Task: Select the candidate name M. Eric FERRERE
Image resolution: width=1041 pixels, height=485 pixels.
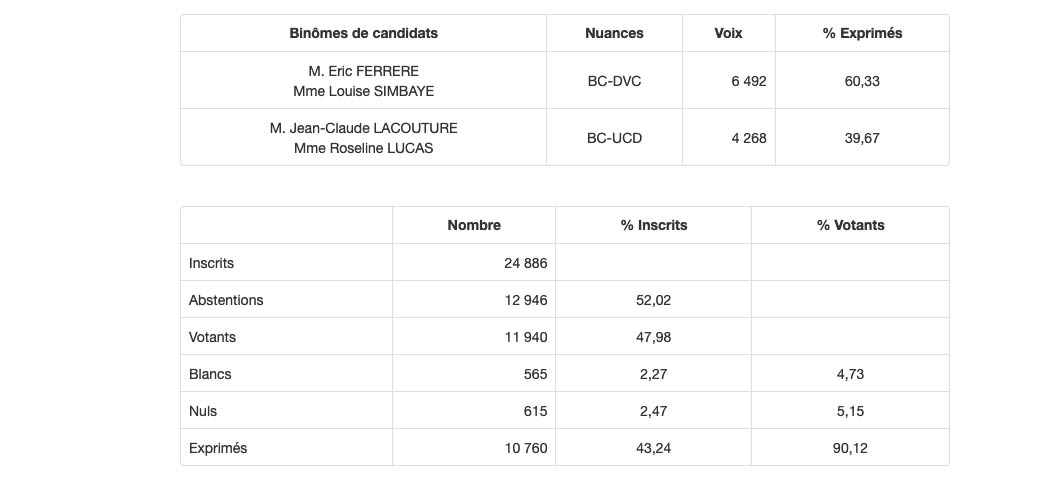Action: [x=363, y=71]
